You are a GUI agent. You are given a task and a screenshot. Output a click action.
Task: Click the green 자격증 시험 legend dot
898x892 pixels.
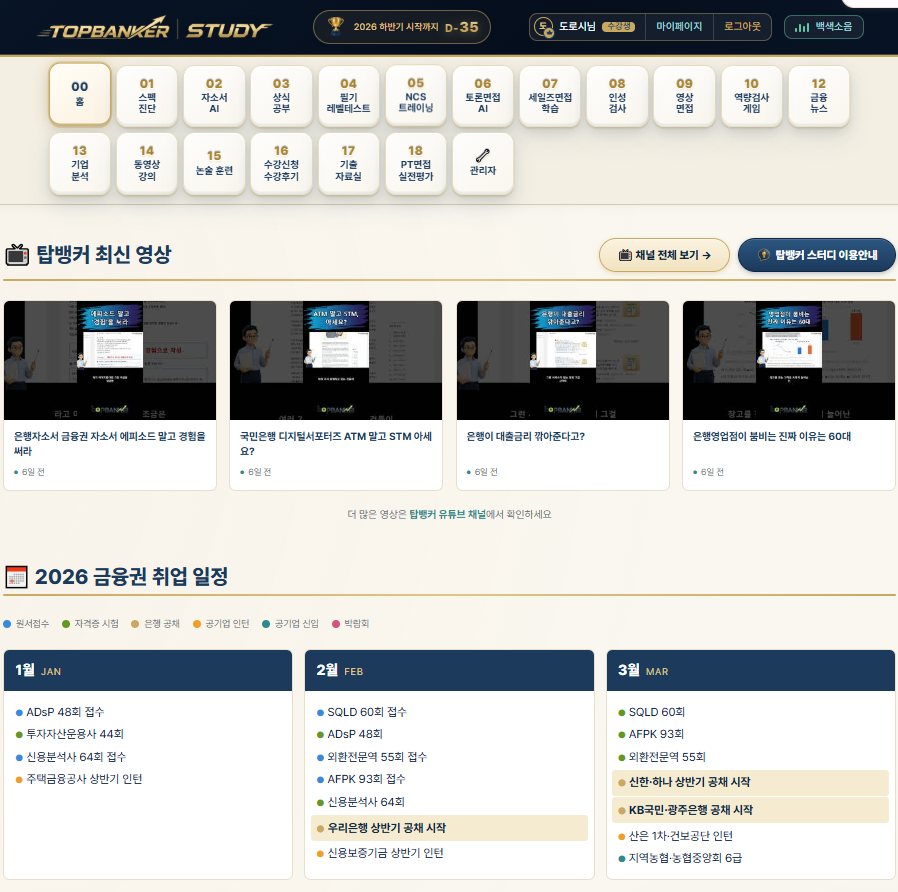point(66,624)
